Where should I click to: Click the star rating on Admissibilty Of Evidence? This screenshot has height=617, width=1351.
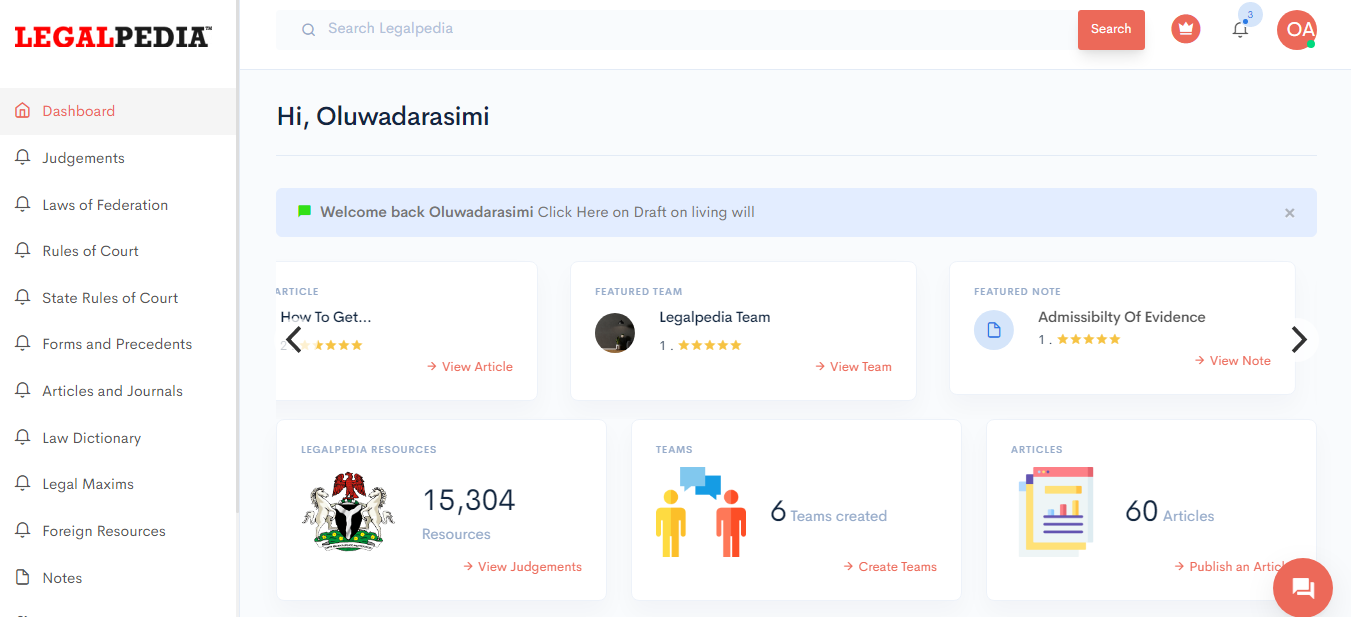(x=1089, y=339)
